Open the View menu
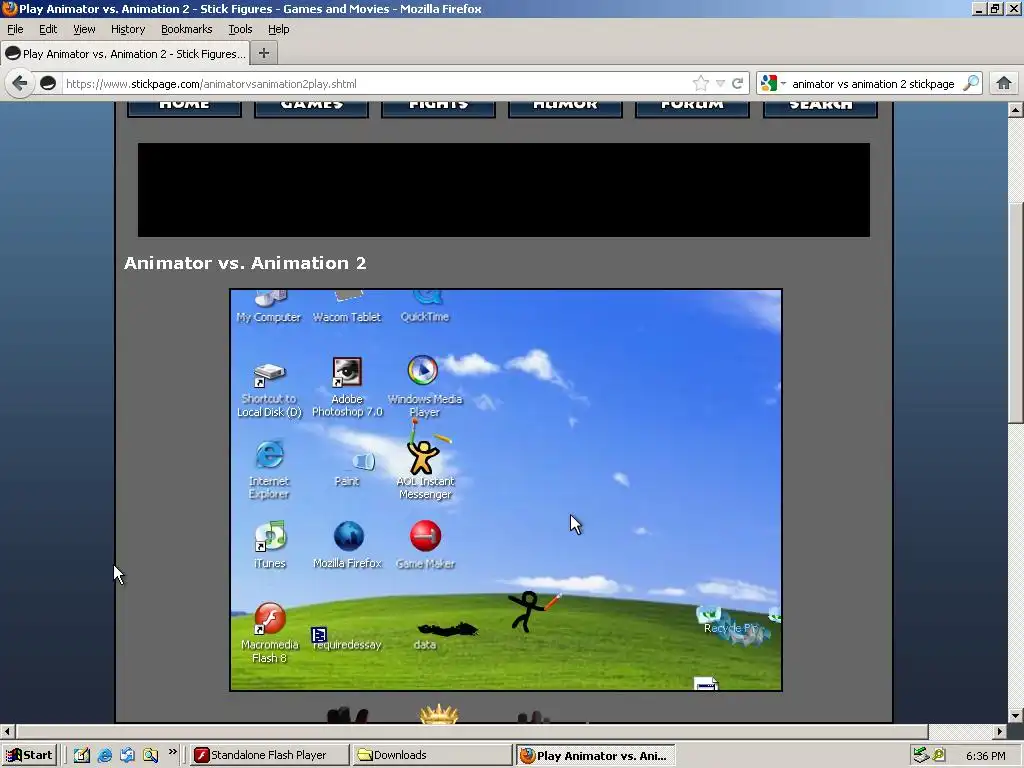Screen dimensions: 1024x768 (x=84, y=29)
